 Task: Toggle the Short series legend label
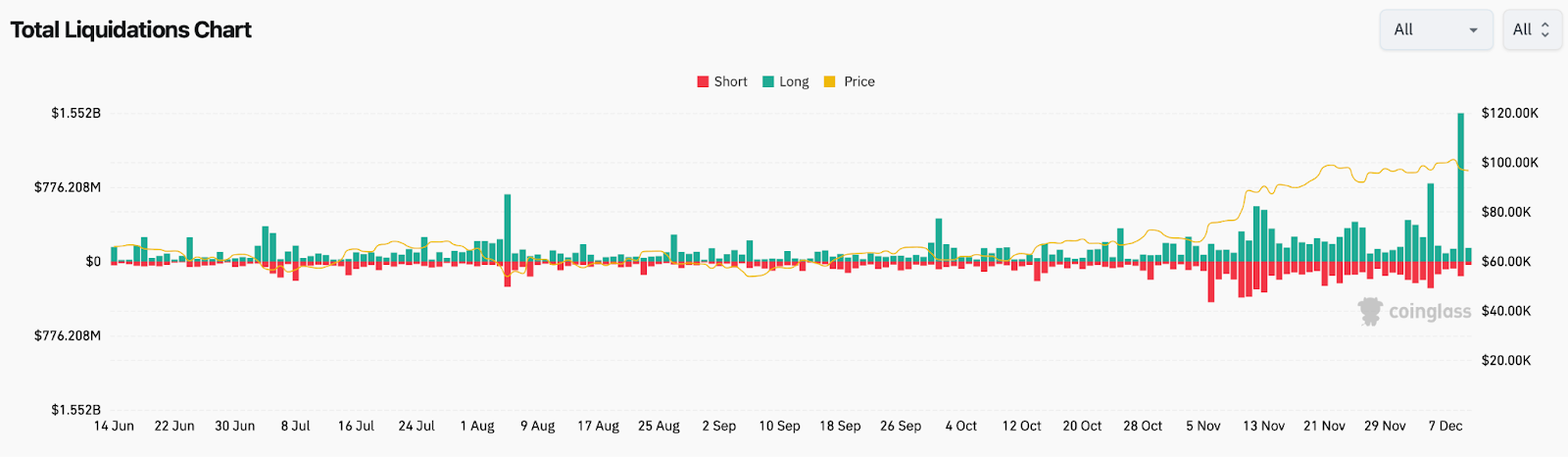(x=730, y=82)
